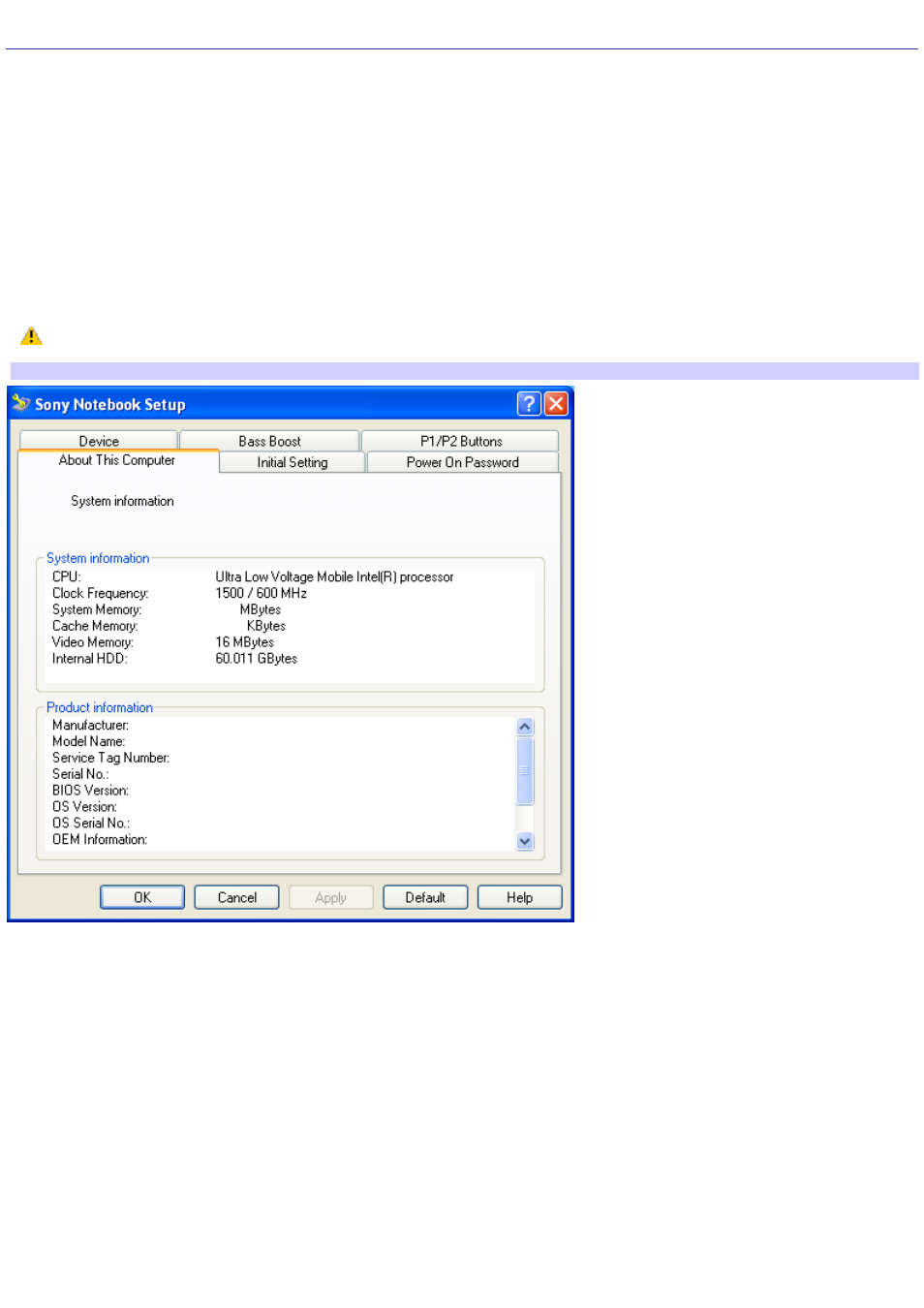Click the 'Internal HDD:' label

89,658
